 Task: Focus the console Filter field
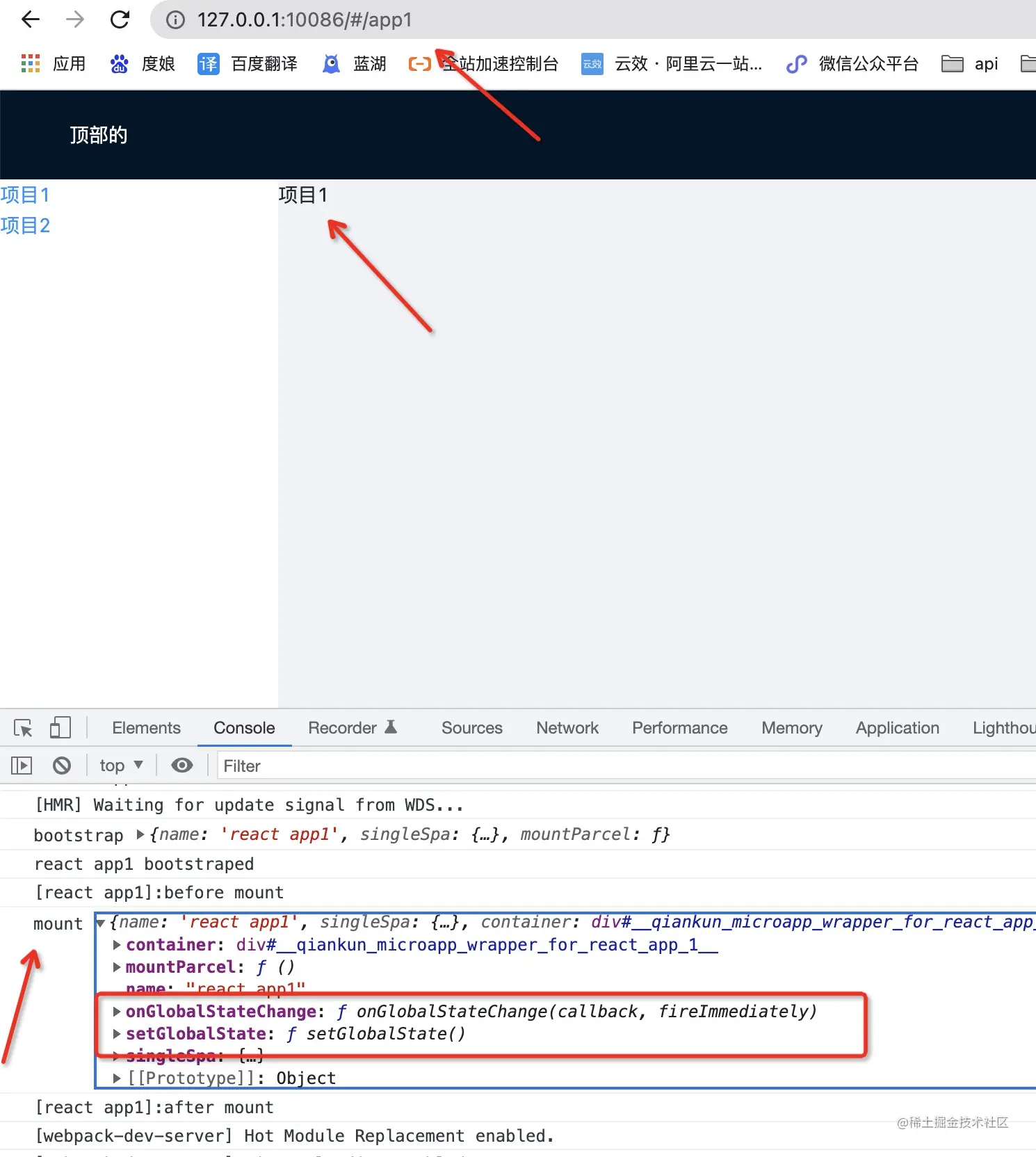[x=626, y=766]
